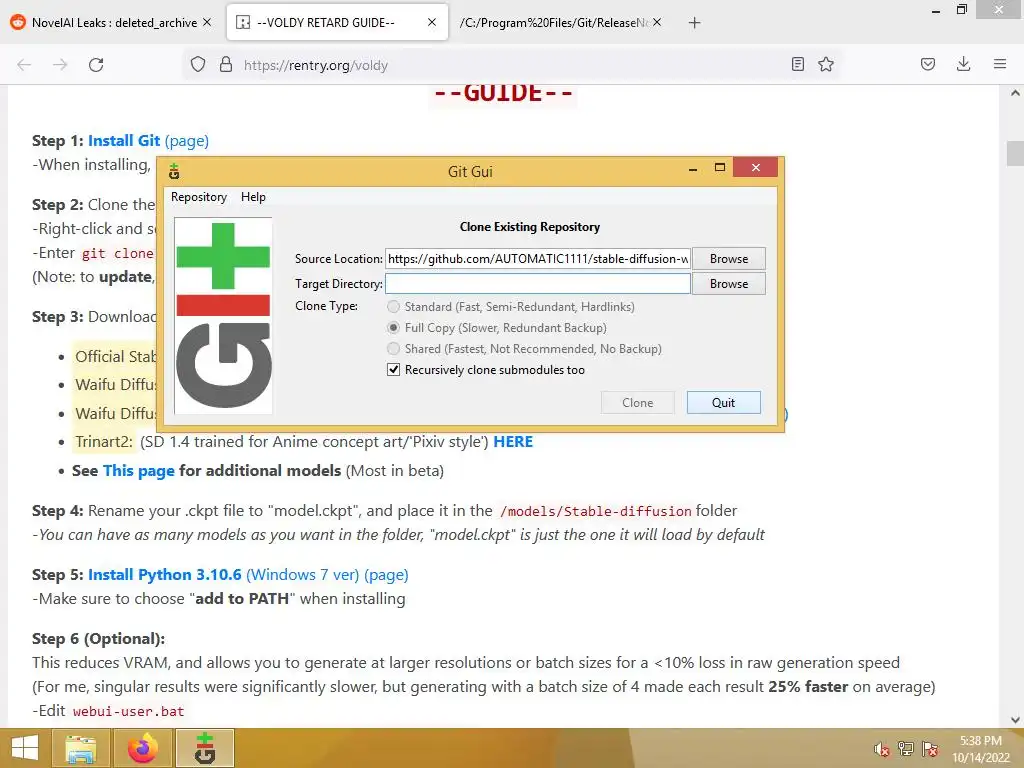Viewport: 1024px width, 768px height.
Task: Minimize the Git Gui window
Action: pos(693,168)
